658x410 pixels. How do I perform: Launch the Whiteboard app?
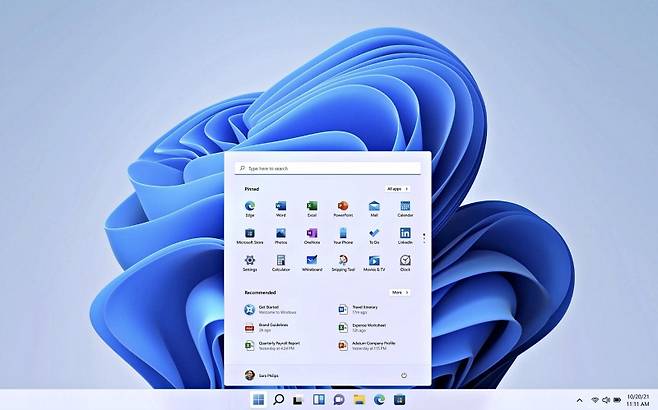(x=312, y=261)
